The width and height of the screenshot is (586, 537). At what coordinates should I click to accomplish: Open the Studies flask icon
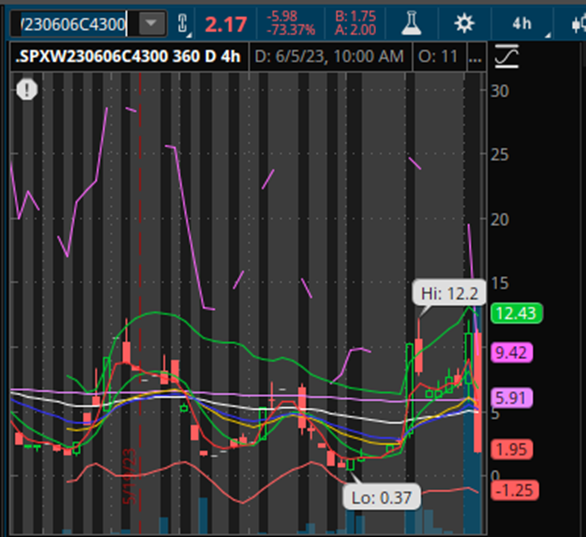pos(411,24)
